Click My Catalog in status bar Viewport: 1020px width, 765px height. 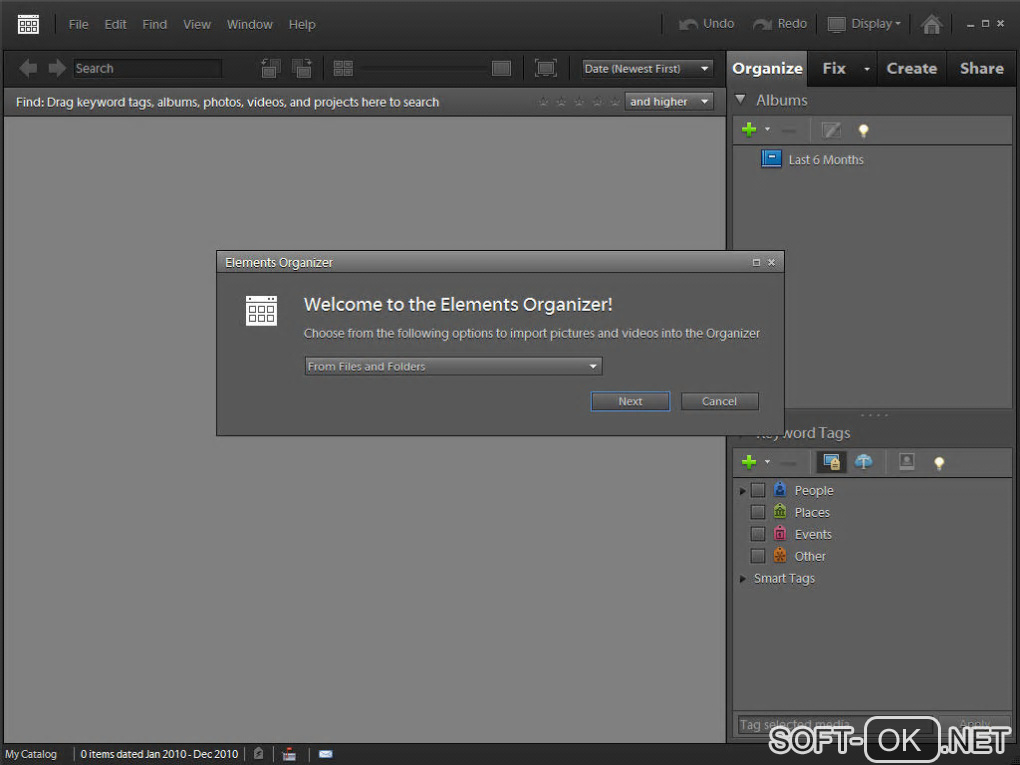[x=31, y=754]
